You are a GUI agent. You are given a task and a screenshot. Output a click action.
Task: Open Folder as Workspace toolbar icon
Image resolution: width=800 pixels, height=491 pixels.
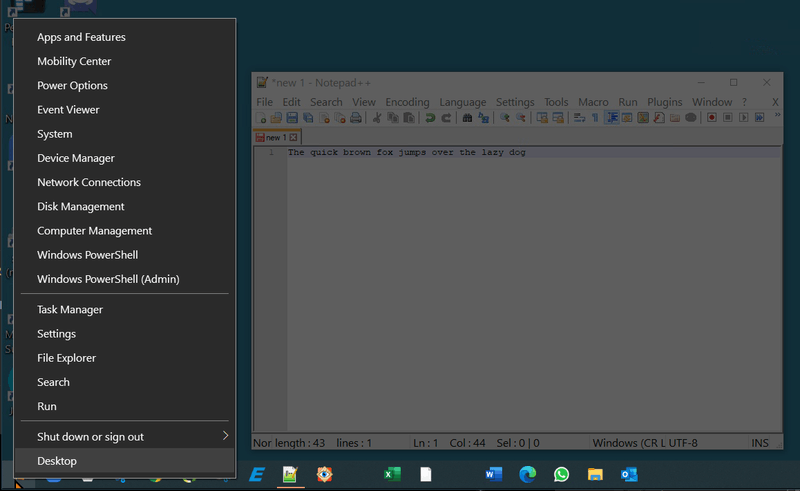point(674,118)
